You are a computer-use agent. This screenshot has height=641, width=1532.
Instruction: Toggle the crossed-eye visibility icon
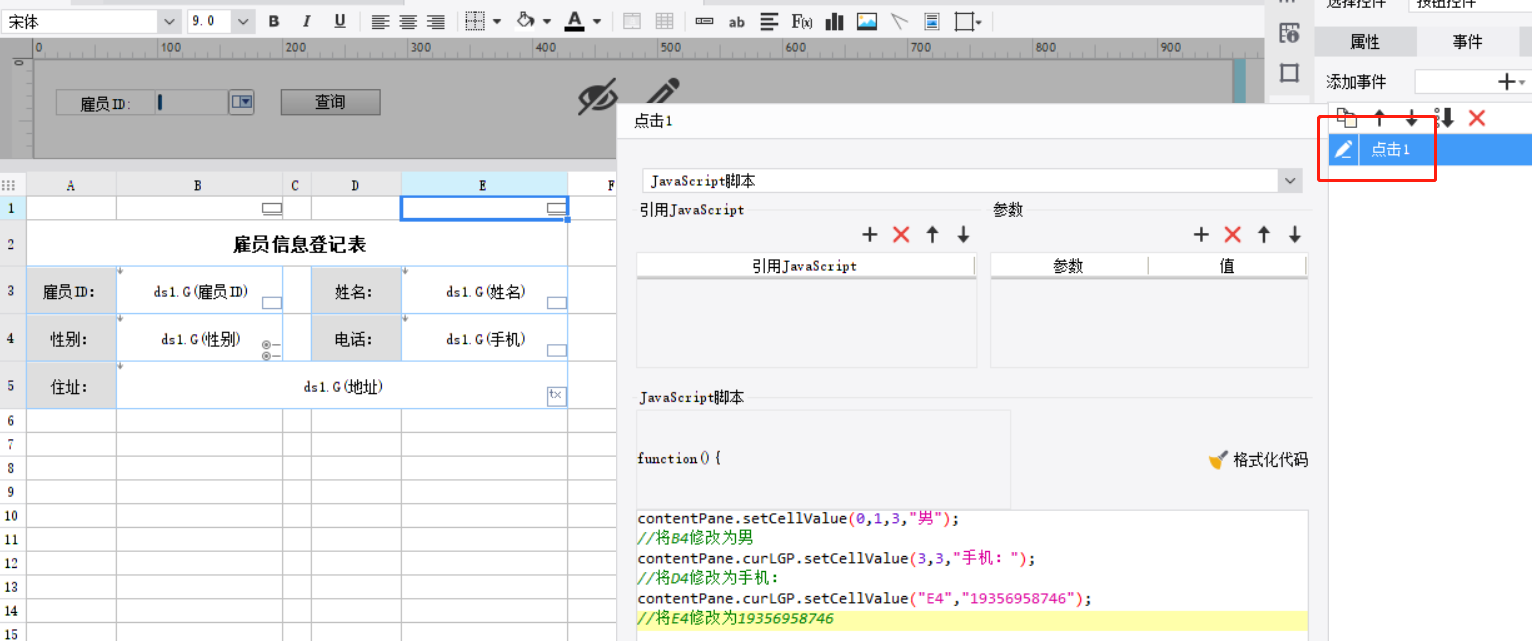pyautogui.click(x=598, y=96)
